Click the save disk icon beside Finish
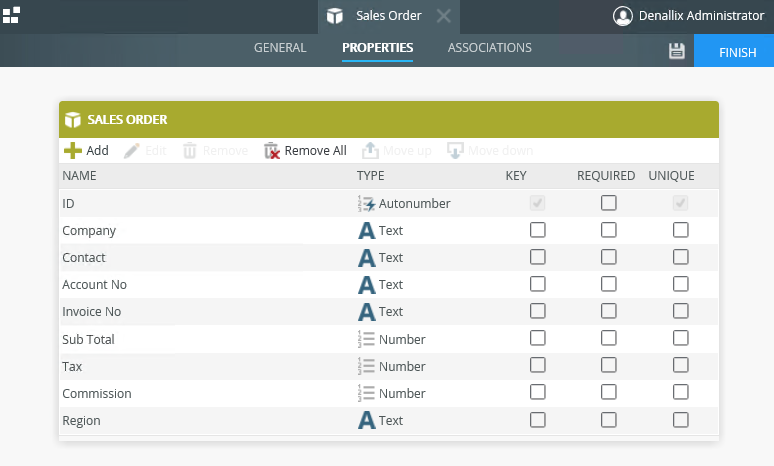Viewport: 774px width, 466px height. [x=676, y=51]
